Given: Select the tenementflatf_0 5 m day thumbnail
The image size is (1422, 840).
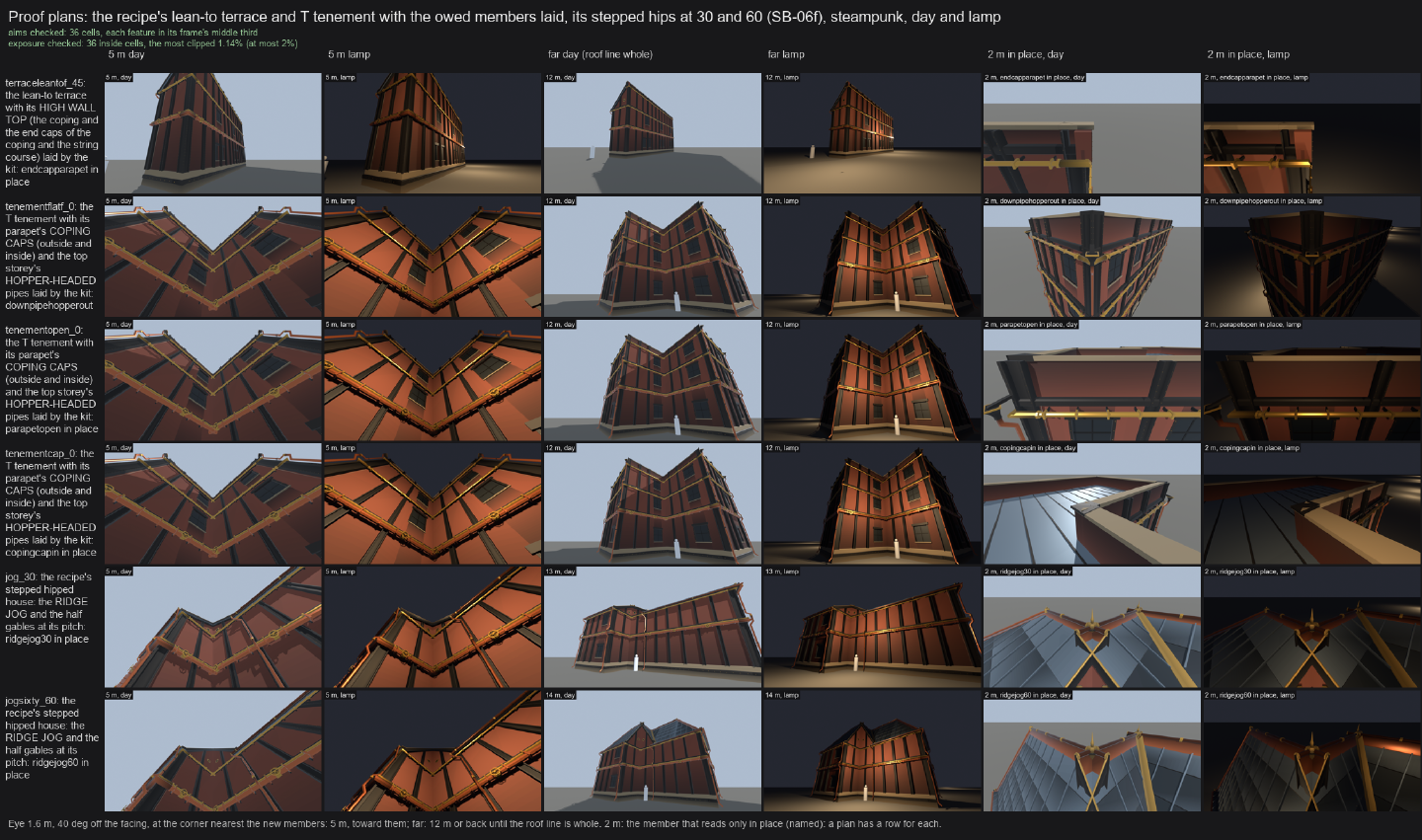Looking at the screenshot, I should point(213,257).
